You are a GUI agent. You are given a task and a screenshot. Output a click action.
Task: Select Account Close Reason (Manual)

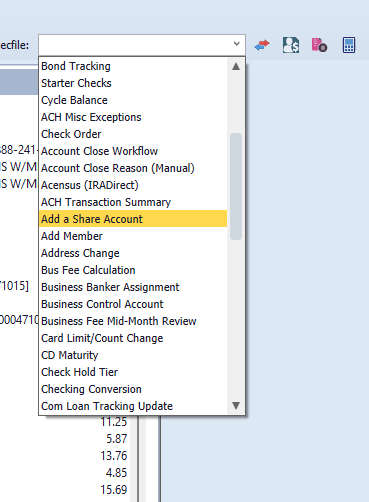(x=133, y=168)
